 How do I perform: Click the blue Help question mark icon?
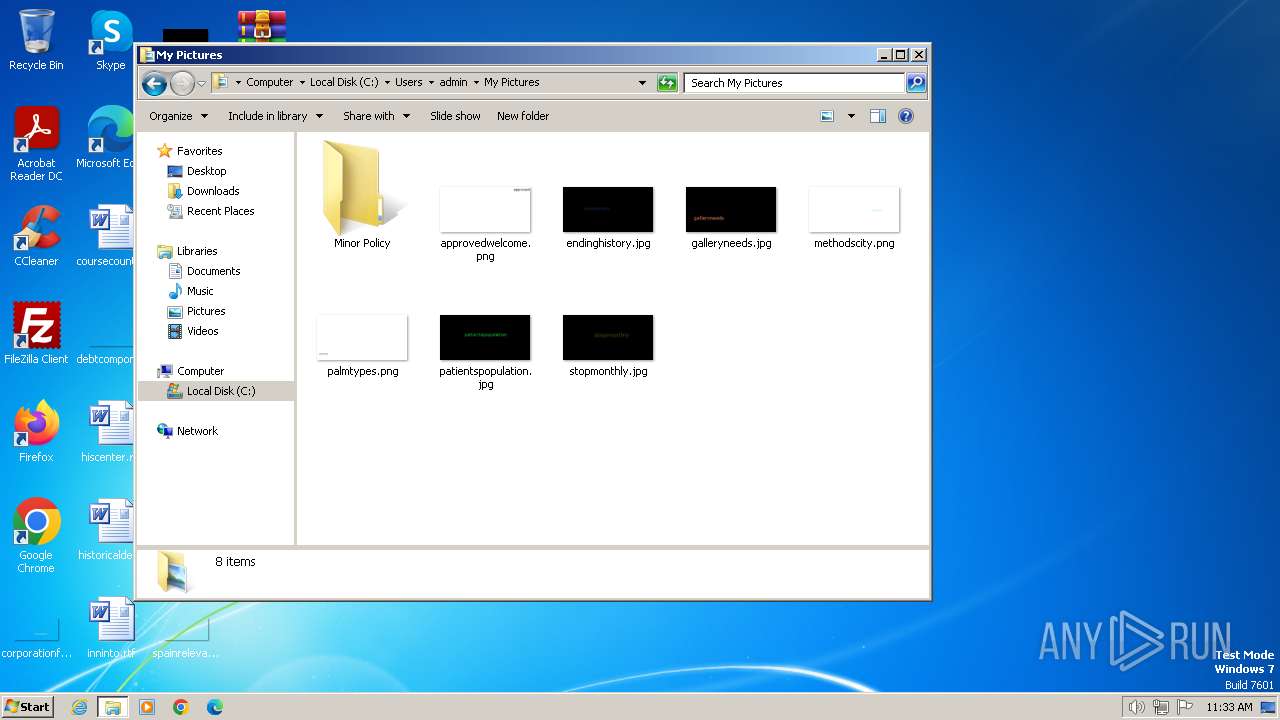[x=906, y=116]
